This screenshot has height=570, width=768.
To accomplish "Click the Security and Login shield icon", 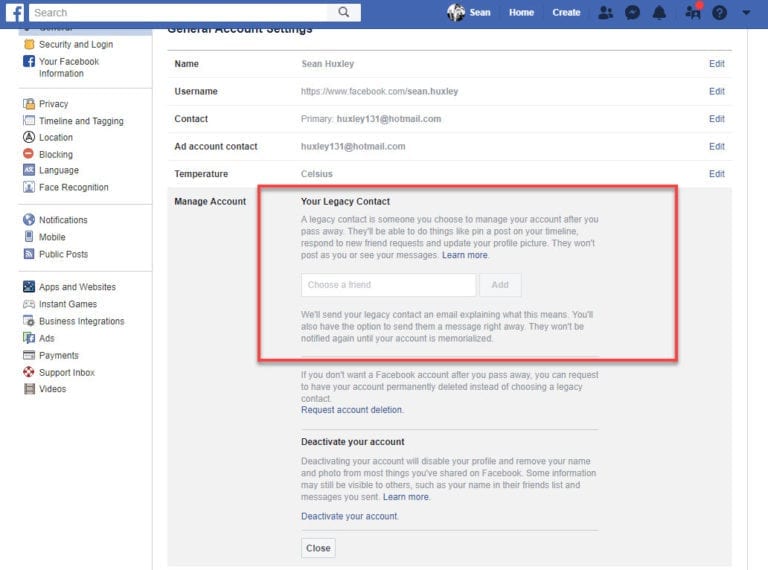I will [x=29, y=44].
